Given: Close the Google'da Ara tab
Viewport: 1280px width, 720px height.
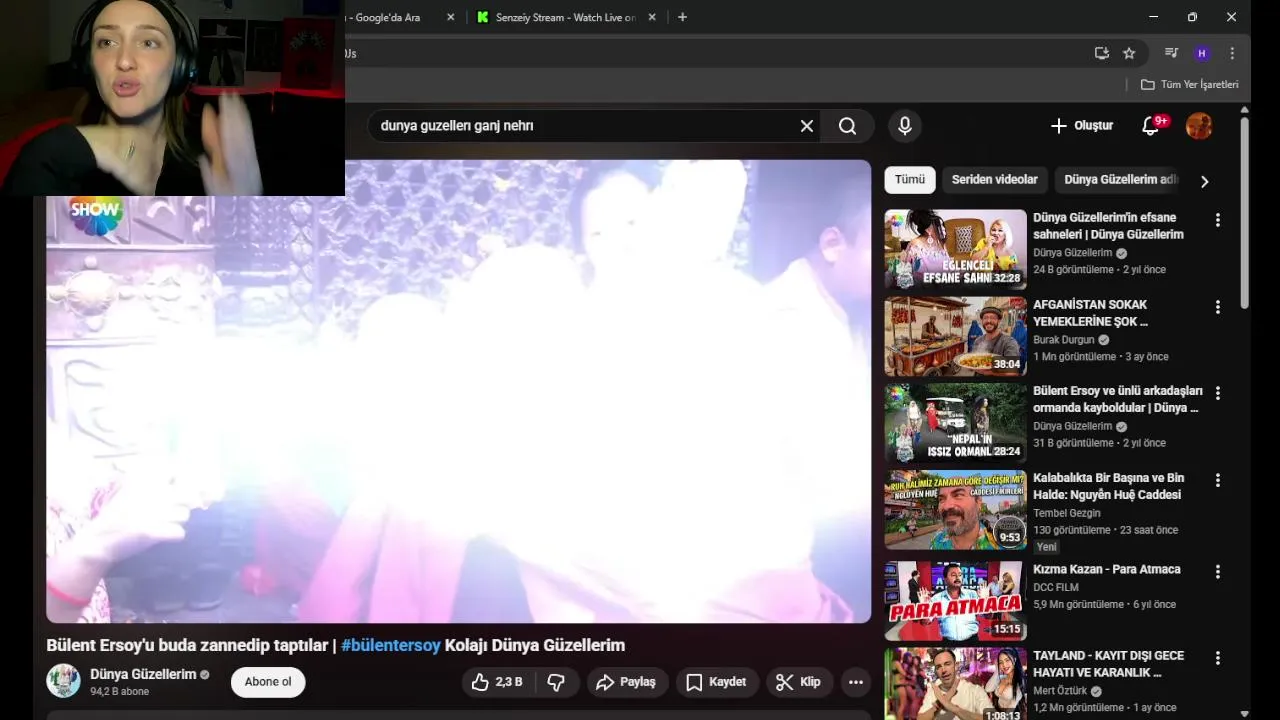Looking at the screenshot, I should tap(450, 17).
